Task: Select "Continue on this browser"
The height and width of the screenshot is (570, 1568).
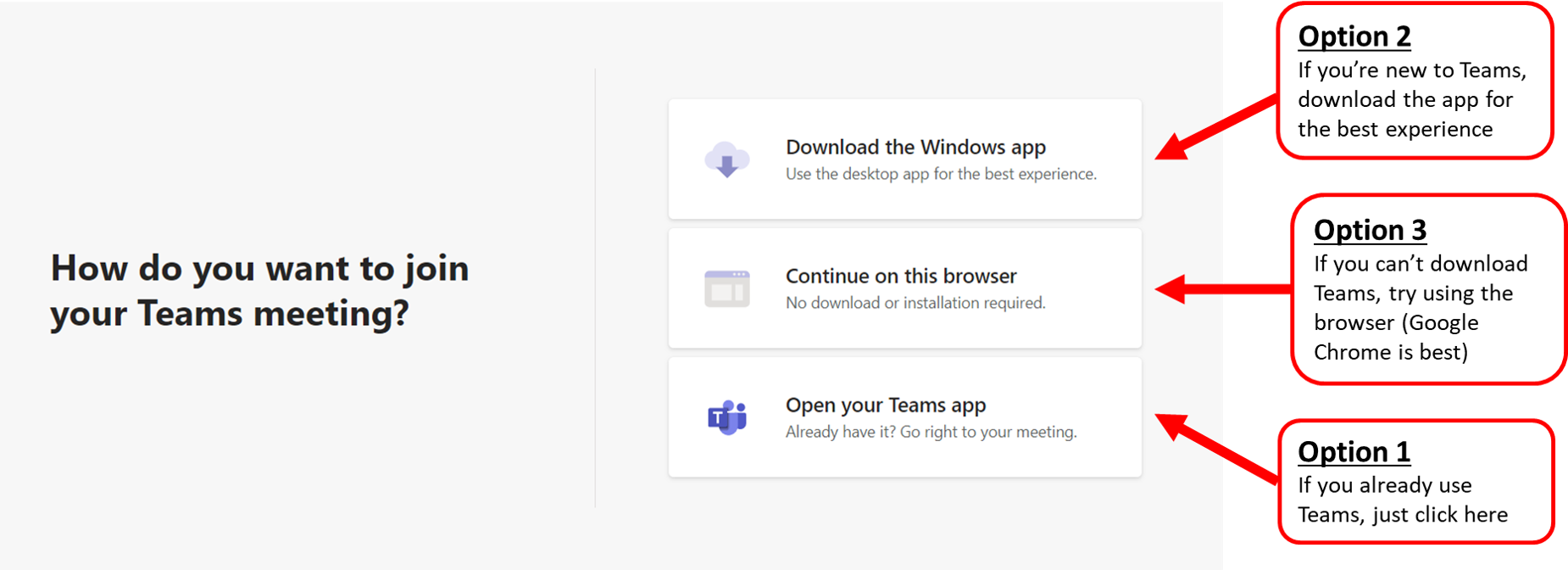Action: (905, 288)
